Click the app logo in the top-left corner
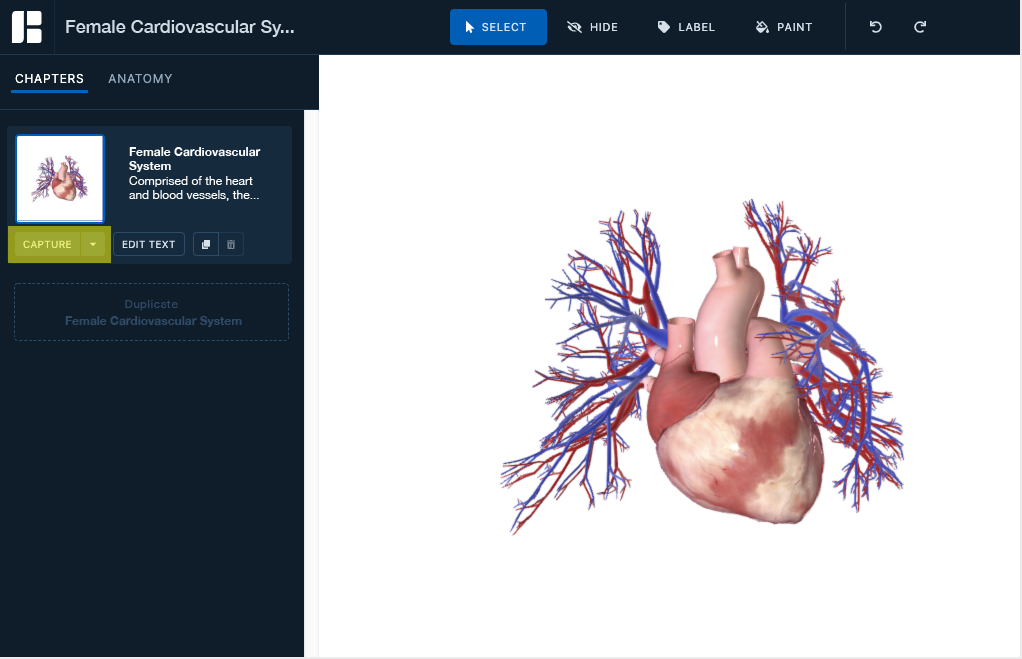 tap(27, 27)
